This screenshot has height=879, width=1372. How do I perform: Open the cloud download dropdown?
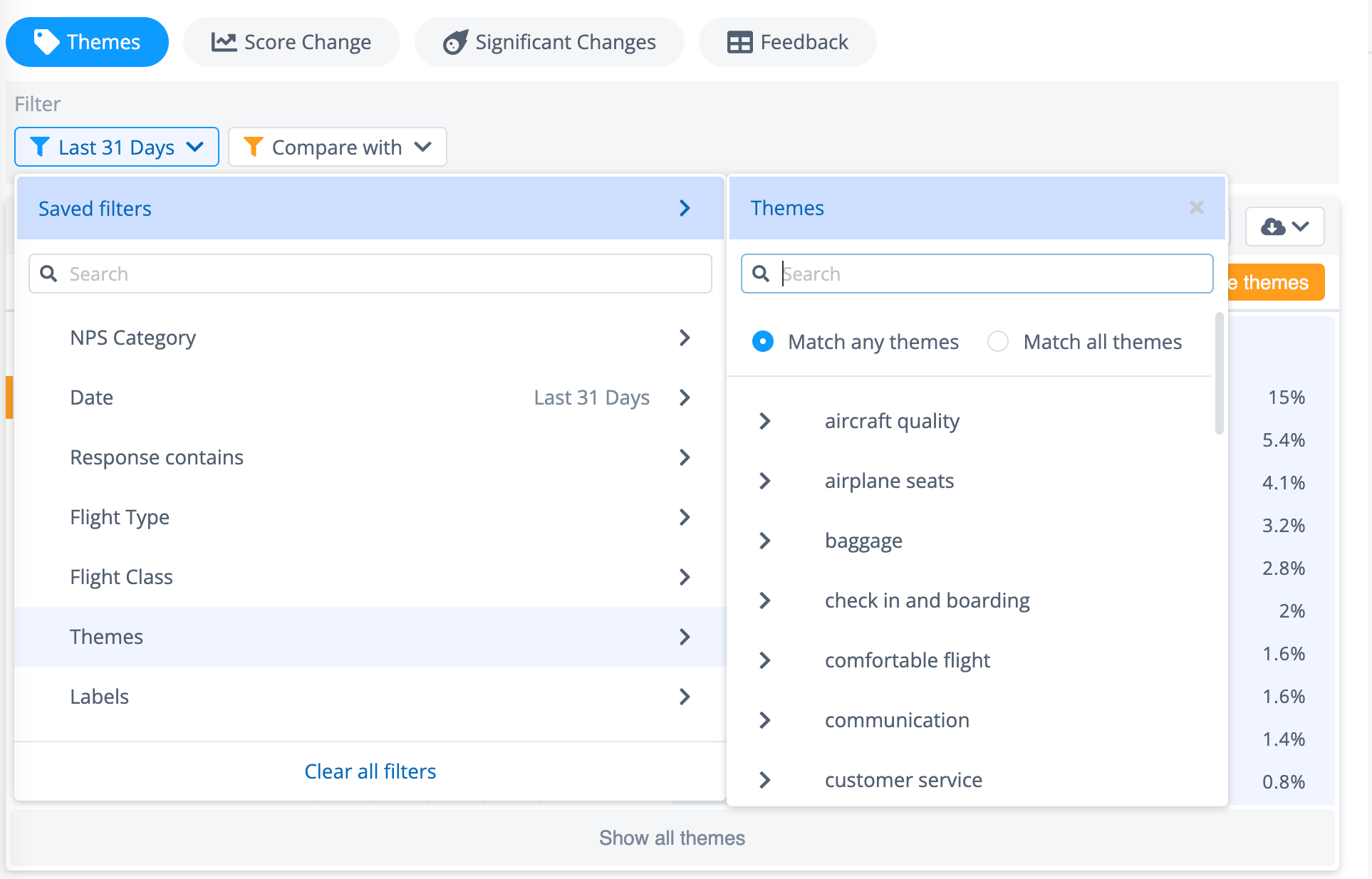(x=1284, y=227)
